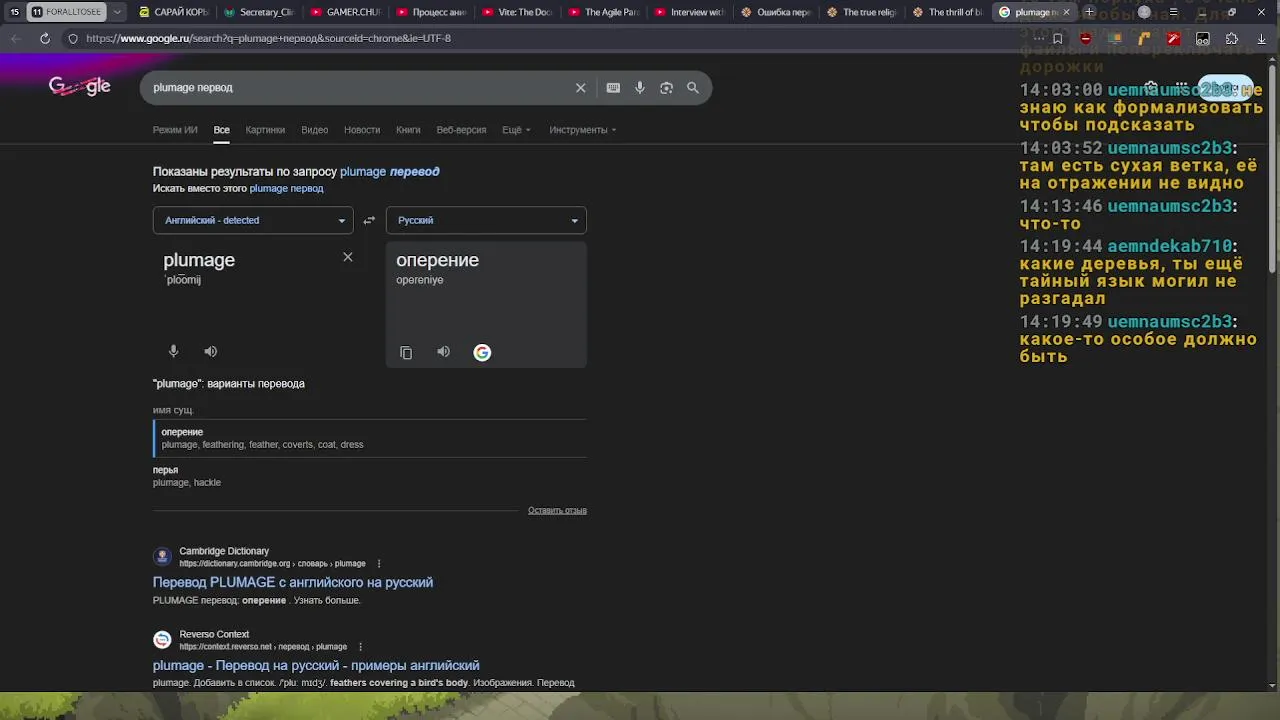Swap translation languages arrows
The height and width of the screenshot is (720, 1280).
(x=369, y=220)
